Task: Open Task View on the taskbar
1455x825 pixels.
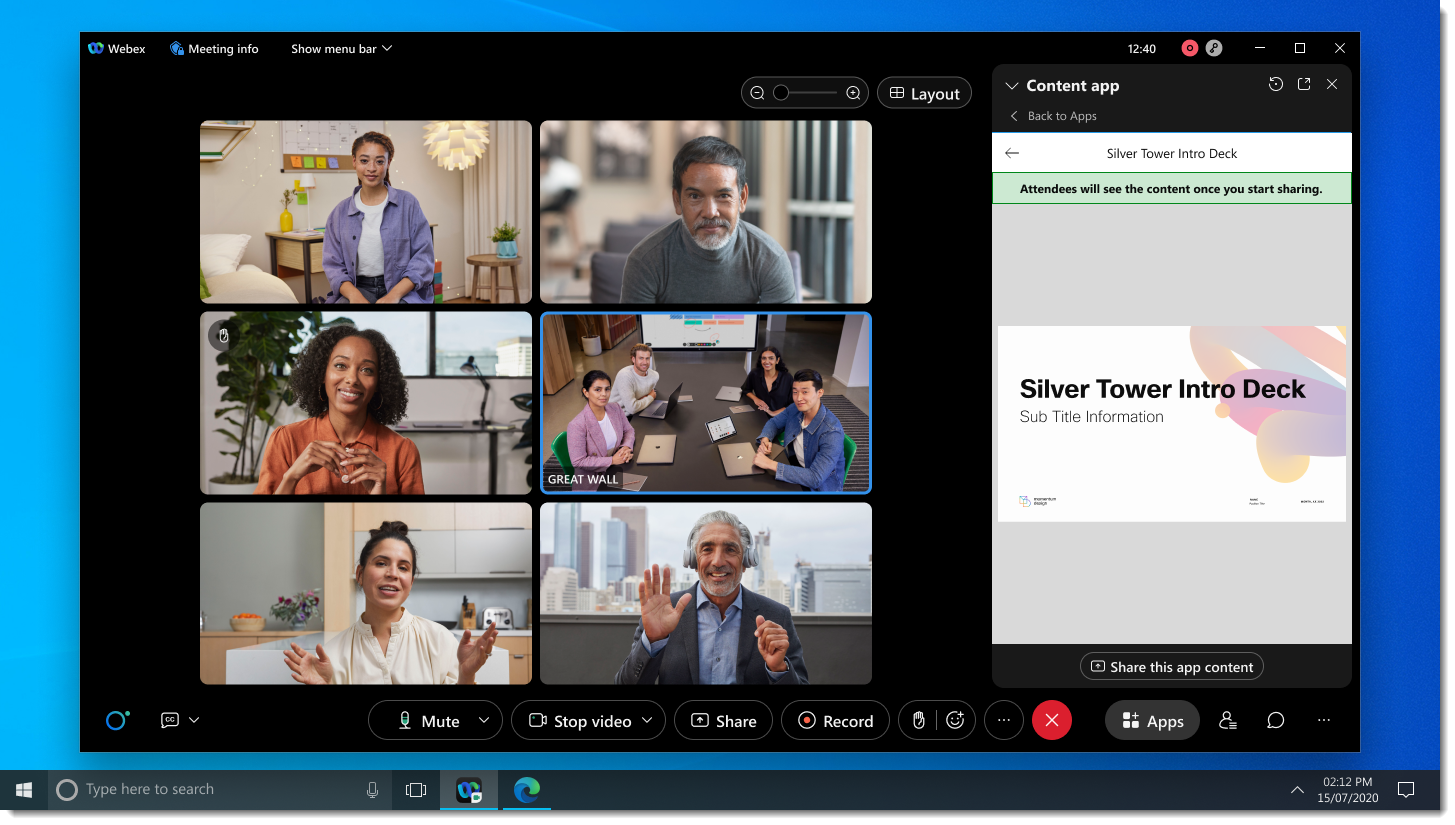Action: [416, 790]
